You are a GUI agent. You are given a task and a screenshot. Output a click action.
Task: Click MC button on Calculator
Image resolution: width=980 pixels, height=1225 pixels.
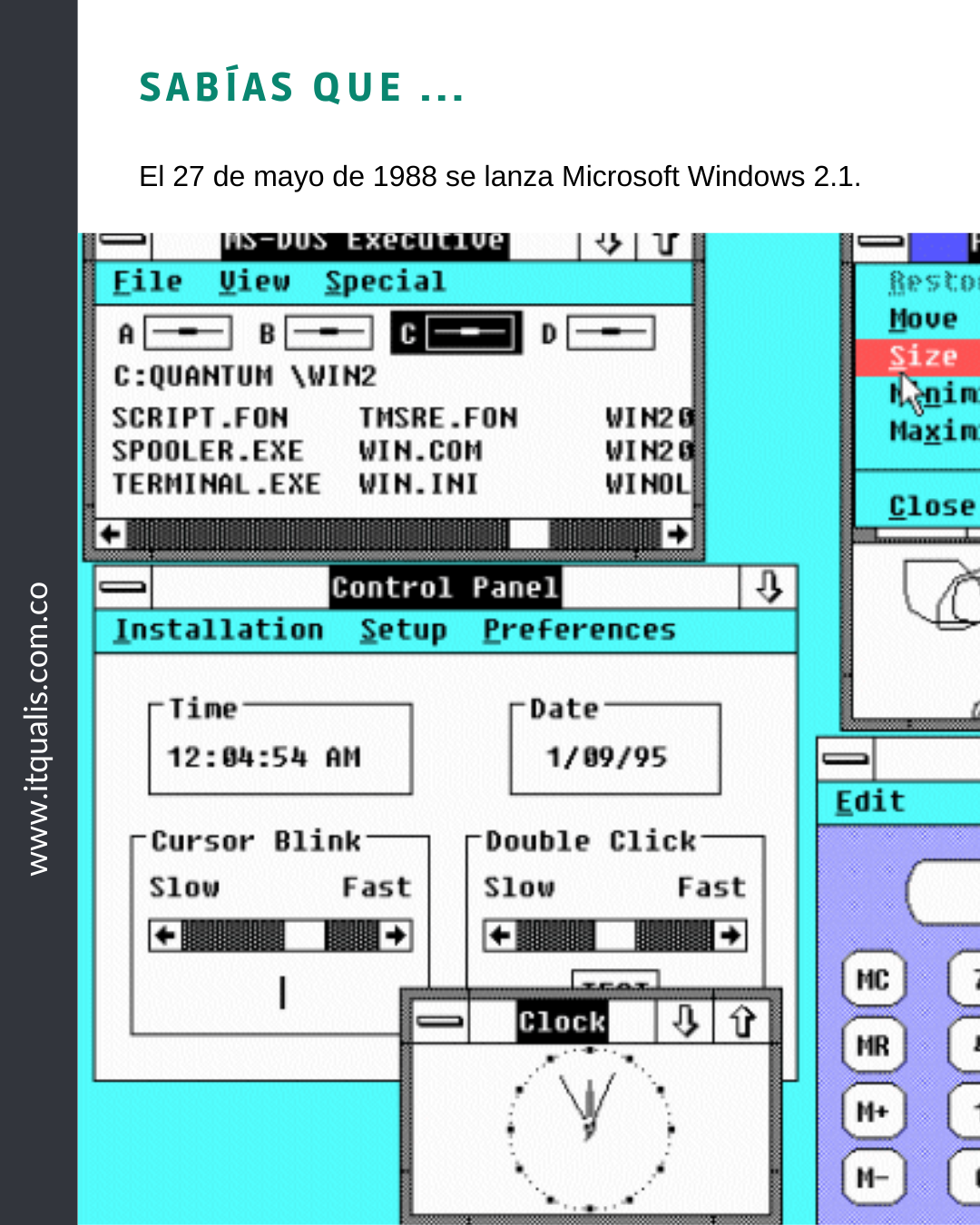pos(873,980)
